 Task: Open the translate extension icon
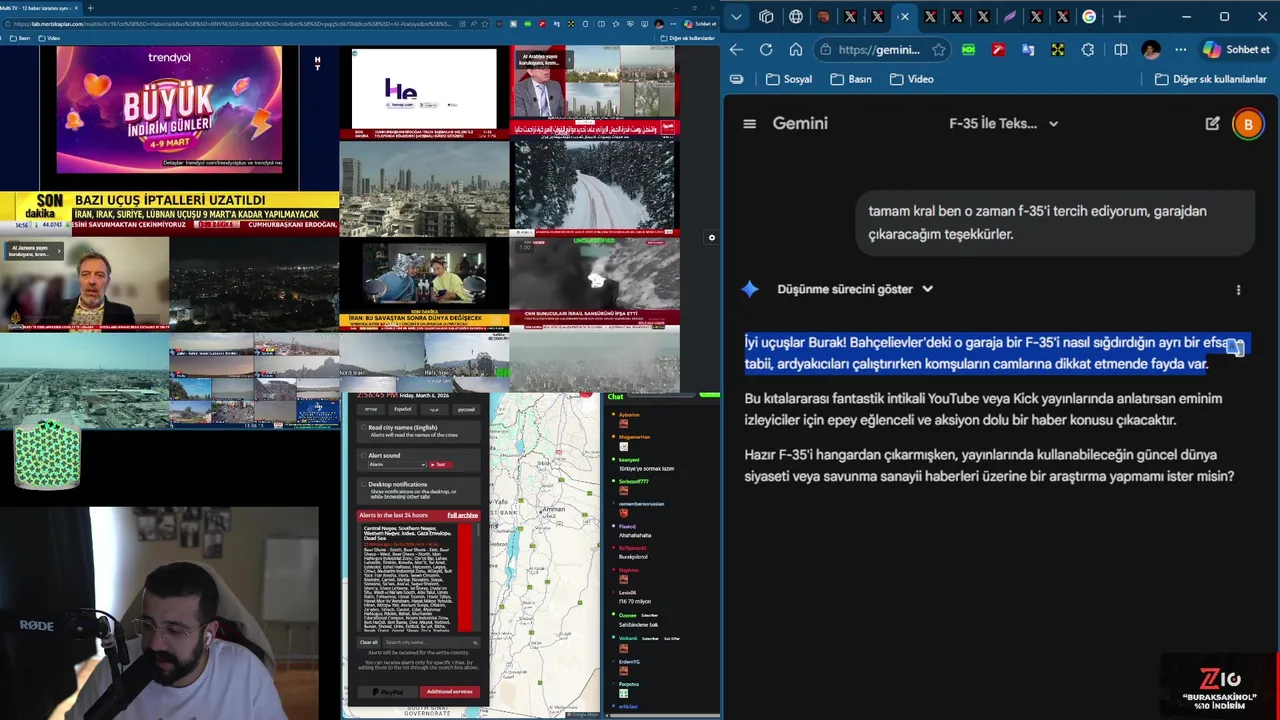[1028, 49]
